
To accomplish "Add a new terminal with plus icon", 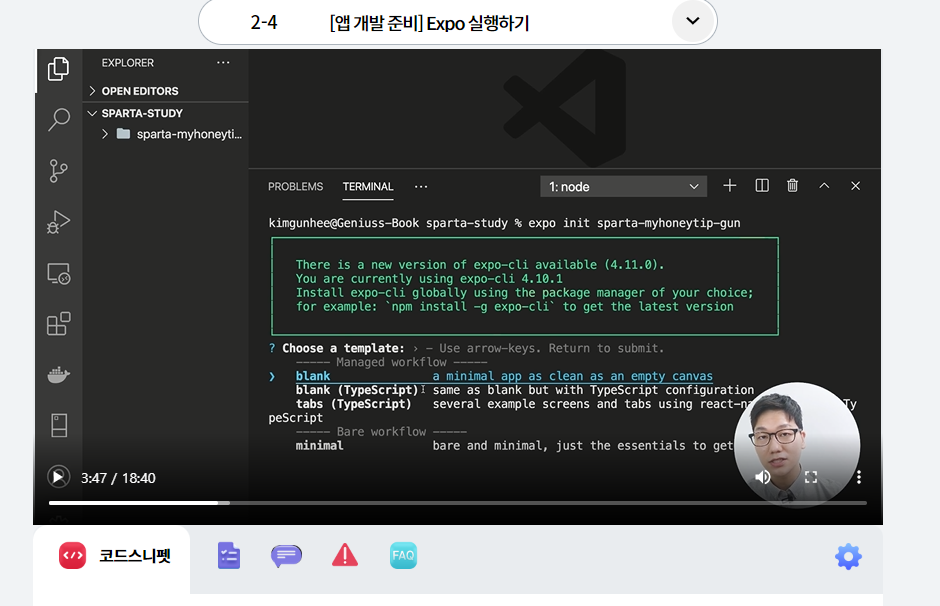I will [730, 186].
